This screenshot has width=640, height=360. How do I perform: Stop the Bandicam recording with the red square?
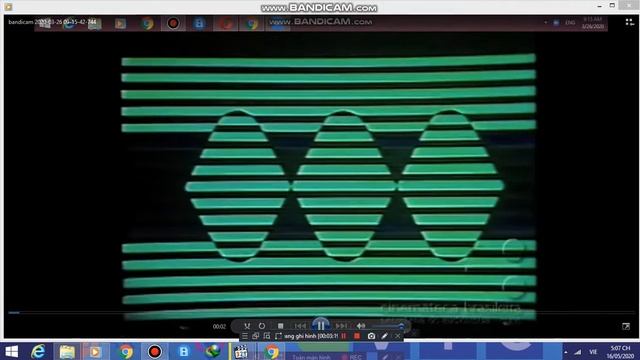coord(357,336)
